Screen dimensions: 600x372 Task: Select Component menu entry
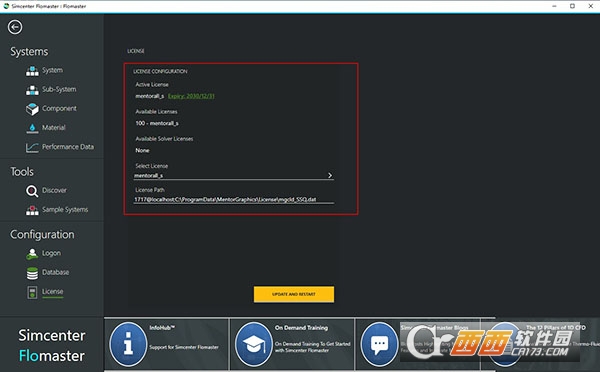[x=59, y=108]
